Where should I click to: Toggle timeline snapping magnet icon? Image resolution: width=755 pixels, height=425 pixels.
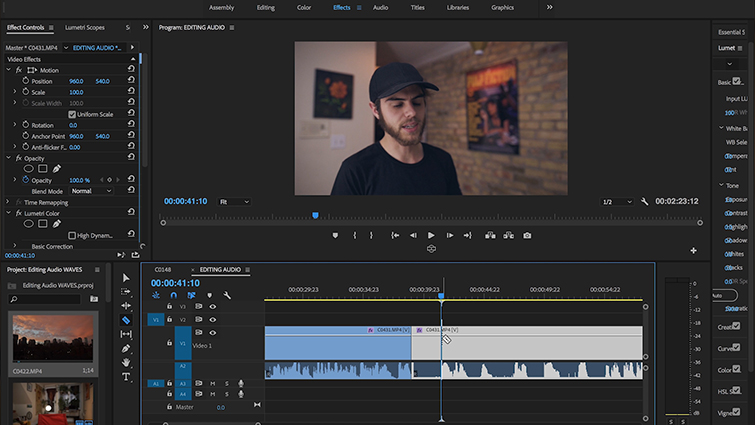[173, 296]
